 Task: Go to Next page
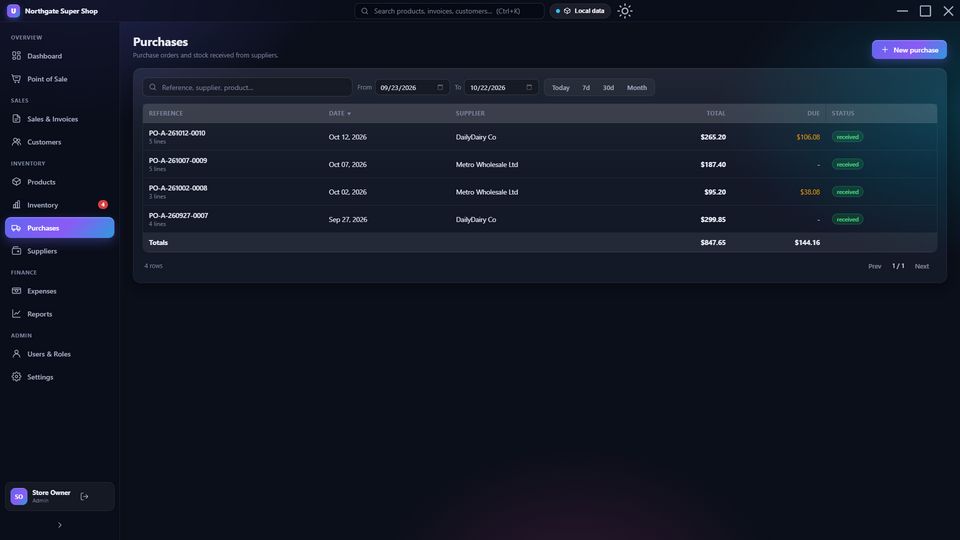pos(921,266)
